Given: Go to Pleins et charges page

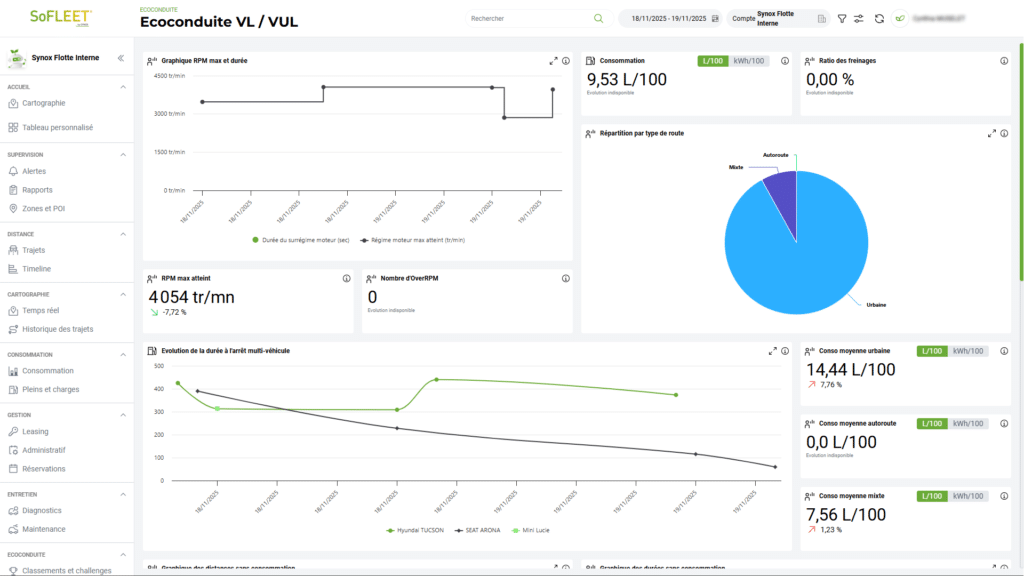Looking at the screenshot, I should pos(50,389).
